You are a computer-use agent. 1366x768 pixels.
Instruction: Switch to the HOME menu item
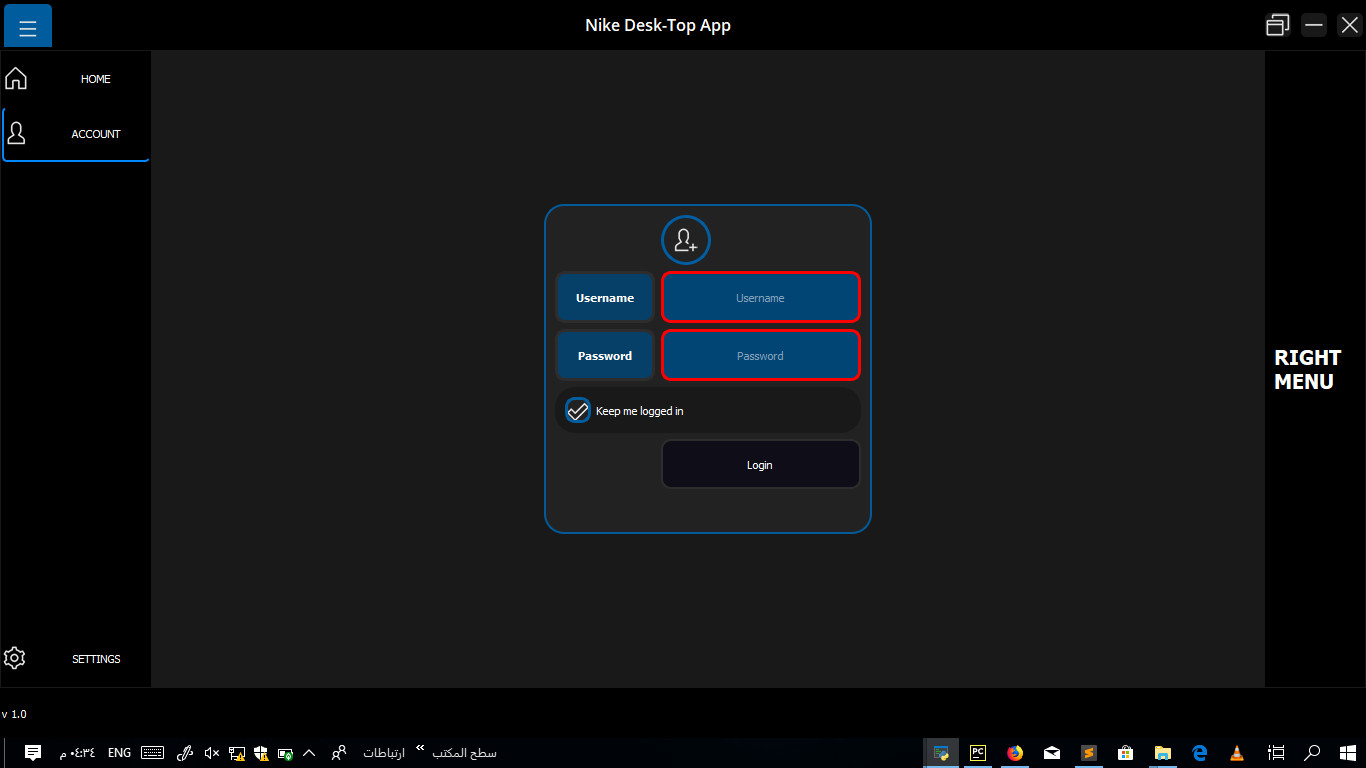(x=95, y=78)
